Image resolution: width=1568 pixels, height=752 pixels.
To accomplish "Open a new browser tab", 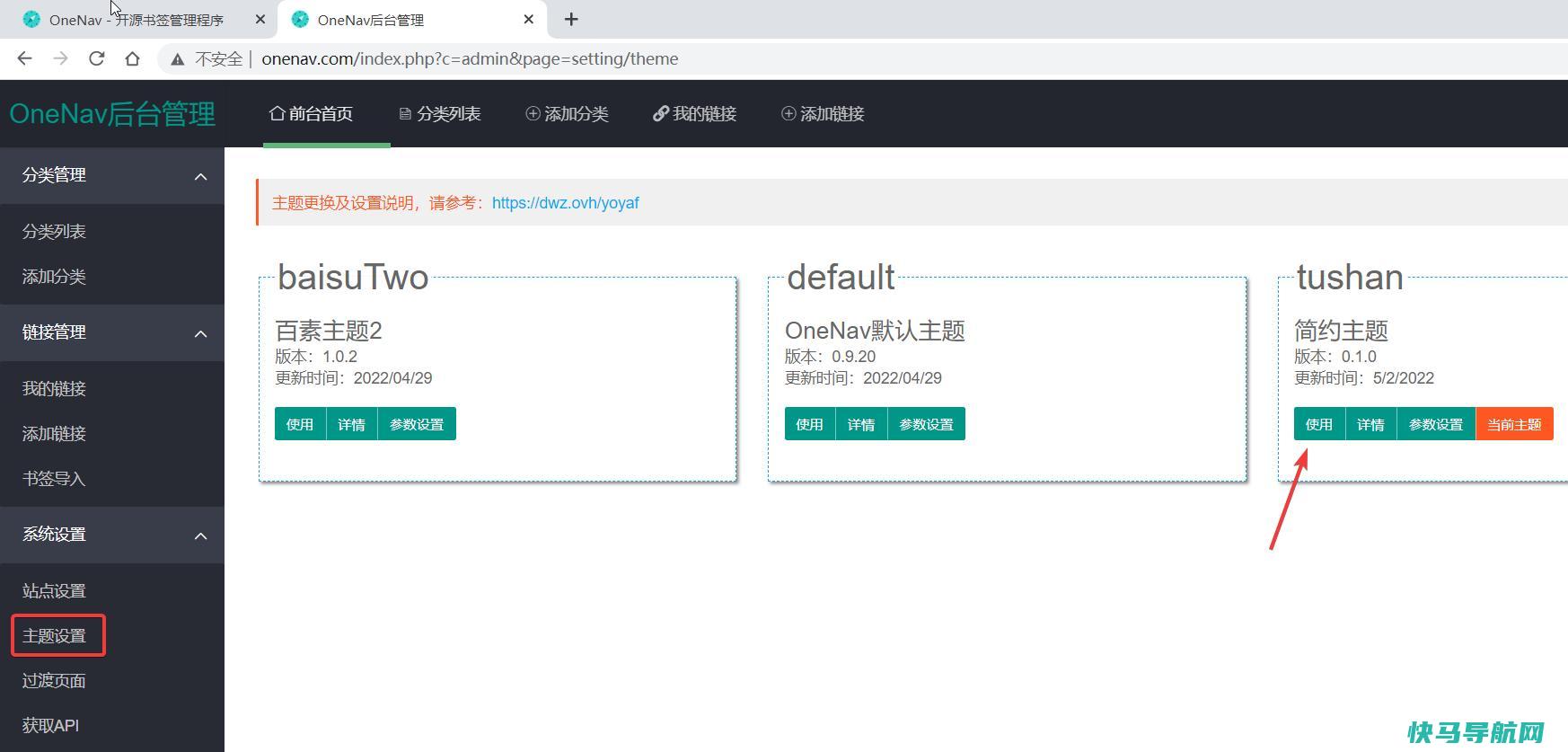I will tap(571, 19).
